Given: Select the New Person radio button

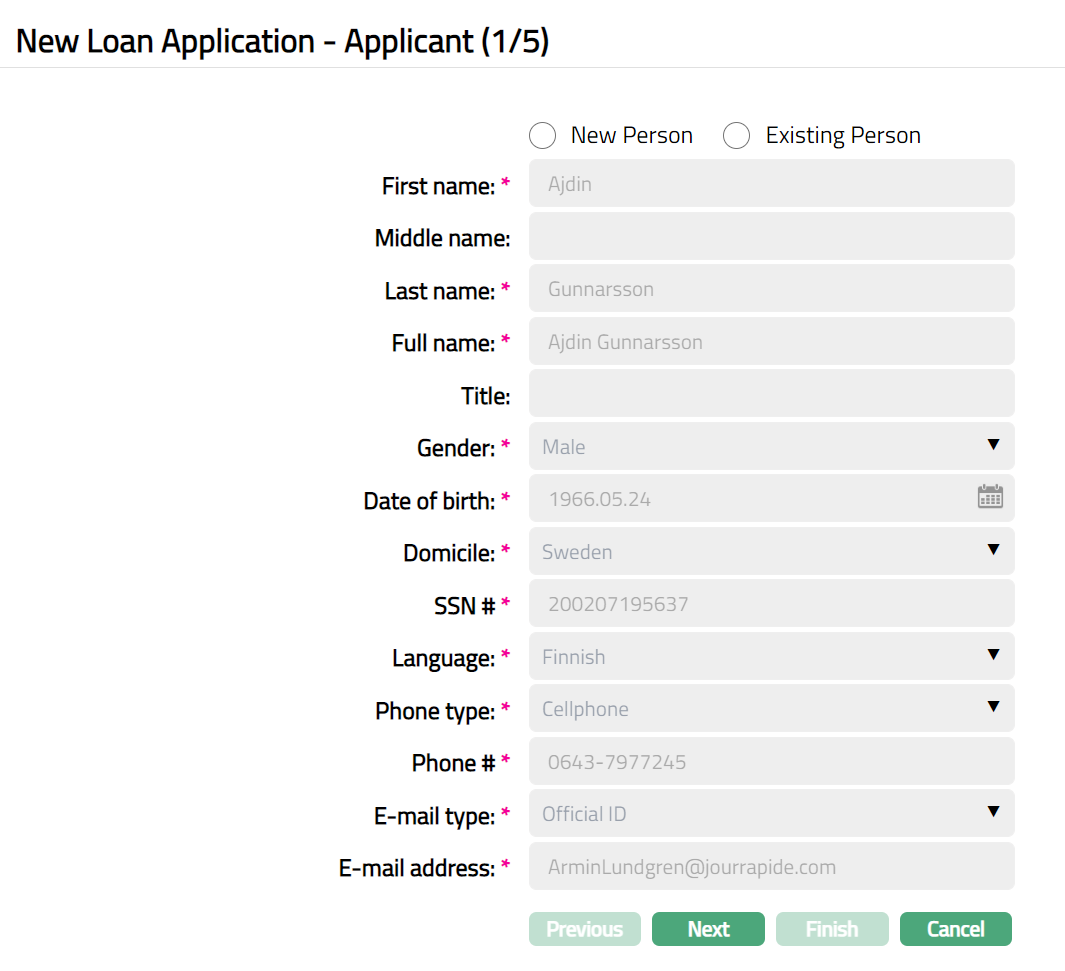Looking at the screenshot, I should point(543,136).
